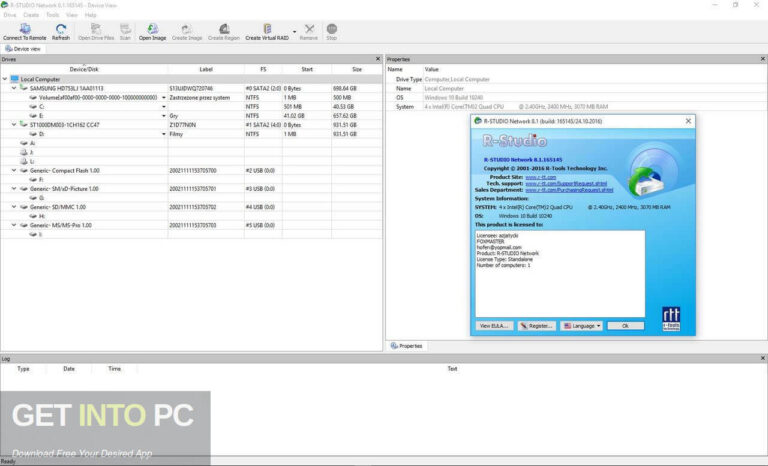Select the F: card reader drive icon
Image resolution: width=768 pixels, height=466 pixels.
(x=33, y=179)
